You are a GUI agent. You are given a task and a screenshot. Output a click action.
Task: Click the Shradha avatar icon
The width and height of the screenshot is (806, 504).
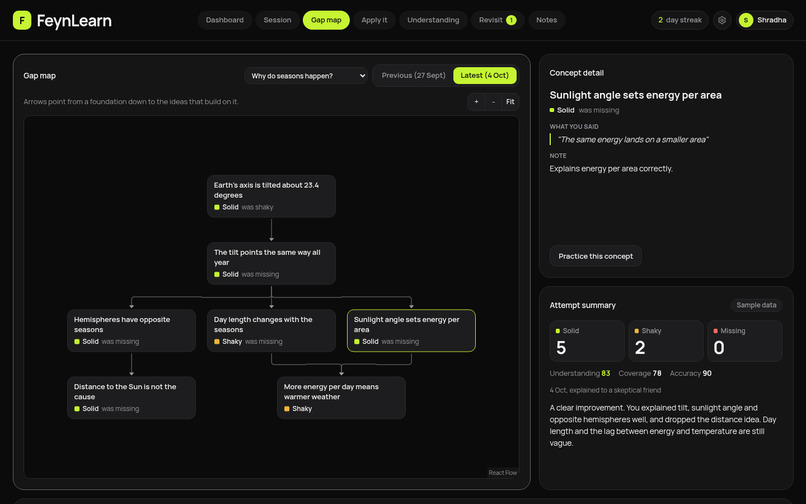pos(746,20)
